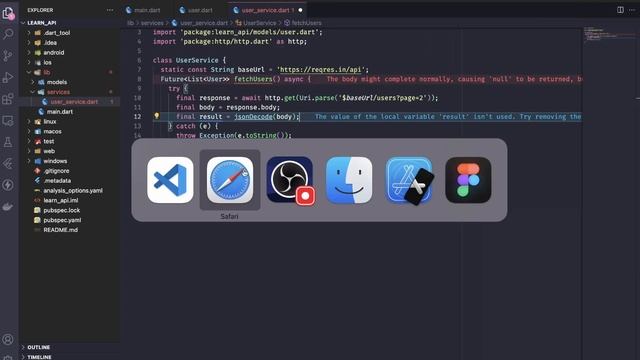
Task: Open Explorer More Actions ellipsis
Action: pyautogui.click(x=110, y=10)
